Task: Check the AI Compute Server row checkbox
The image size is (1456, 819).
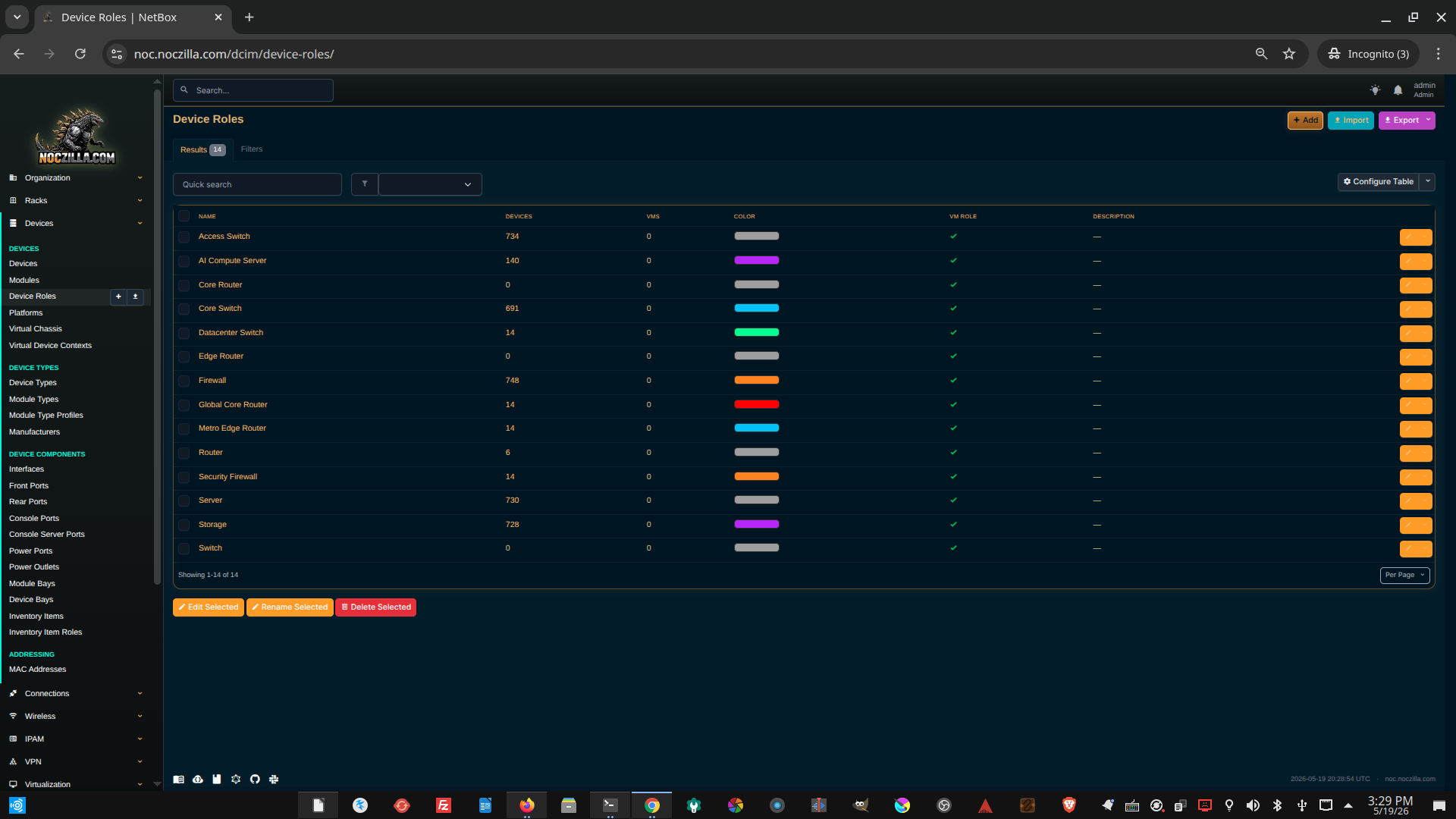Action: pos(184,262)
